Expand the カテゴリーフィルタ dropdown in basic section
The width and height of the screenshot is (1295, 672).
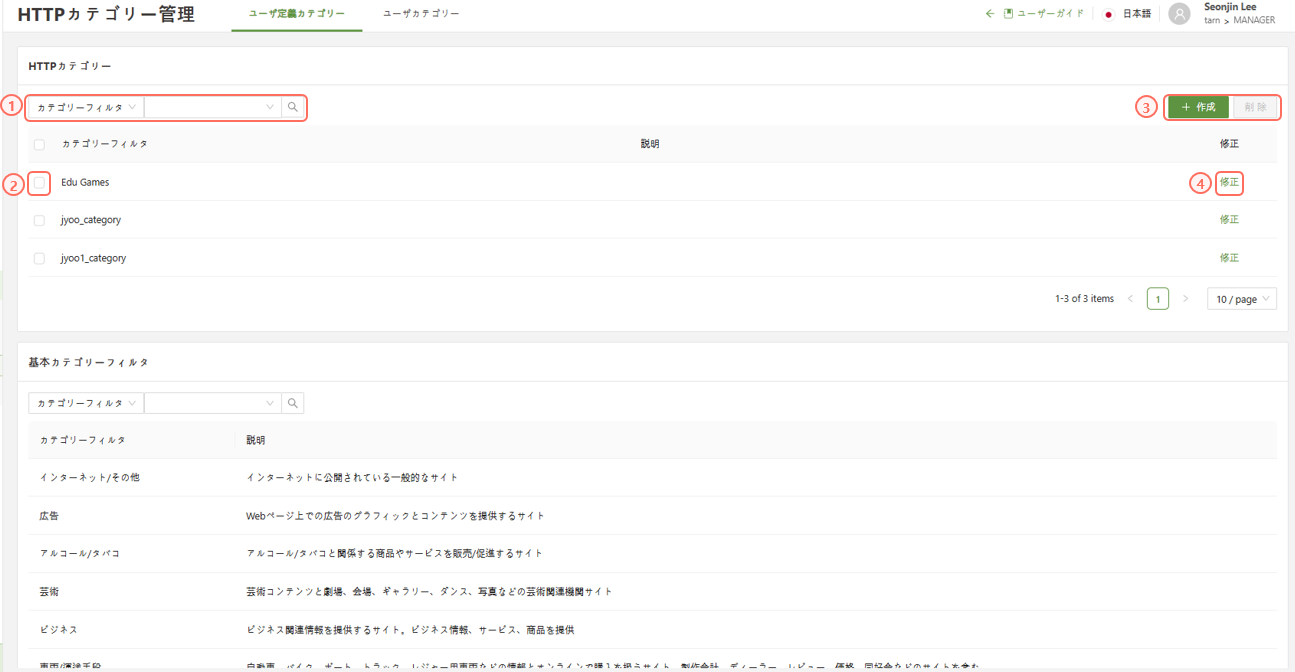pyautogui.click(x=86, y=403)
